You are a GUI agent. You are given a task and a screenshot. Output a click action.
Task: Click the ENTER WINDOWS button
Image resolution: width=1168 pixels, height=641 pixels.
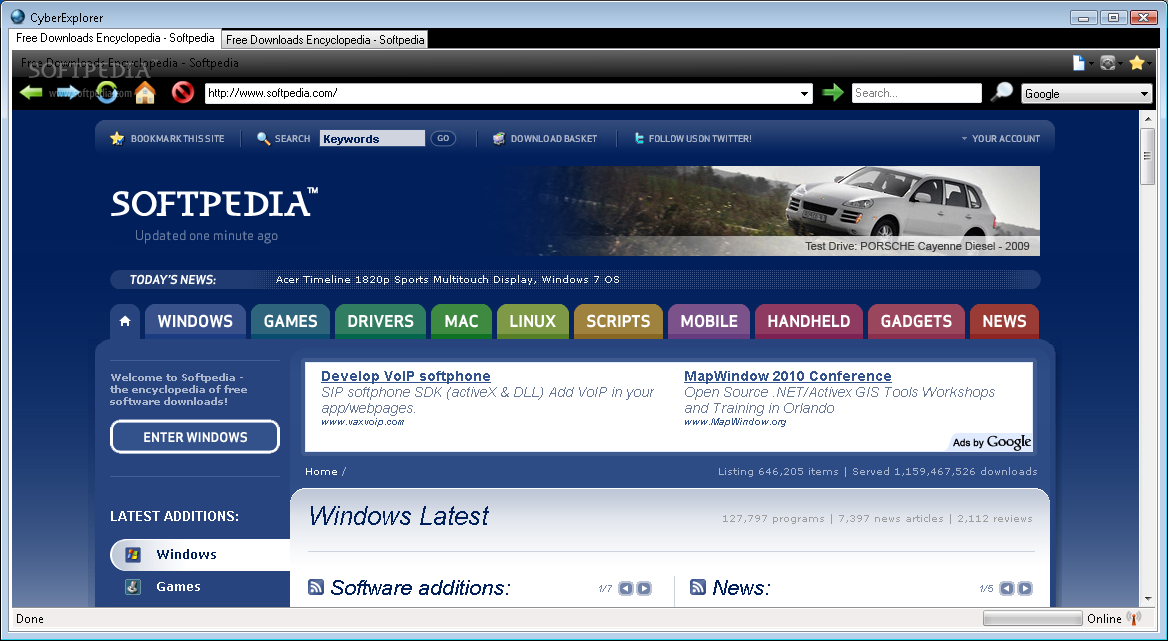pos(195,437)
